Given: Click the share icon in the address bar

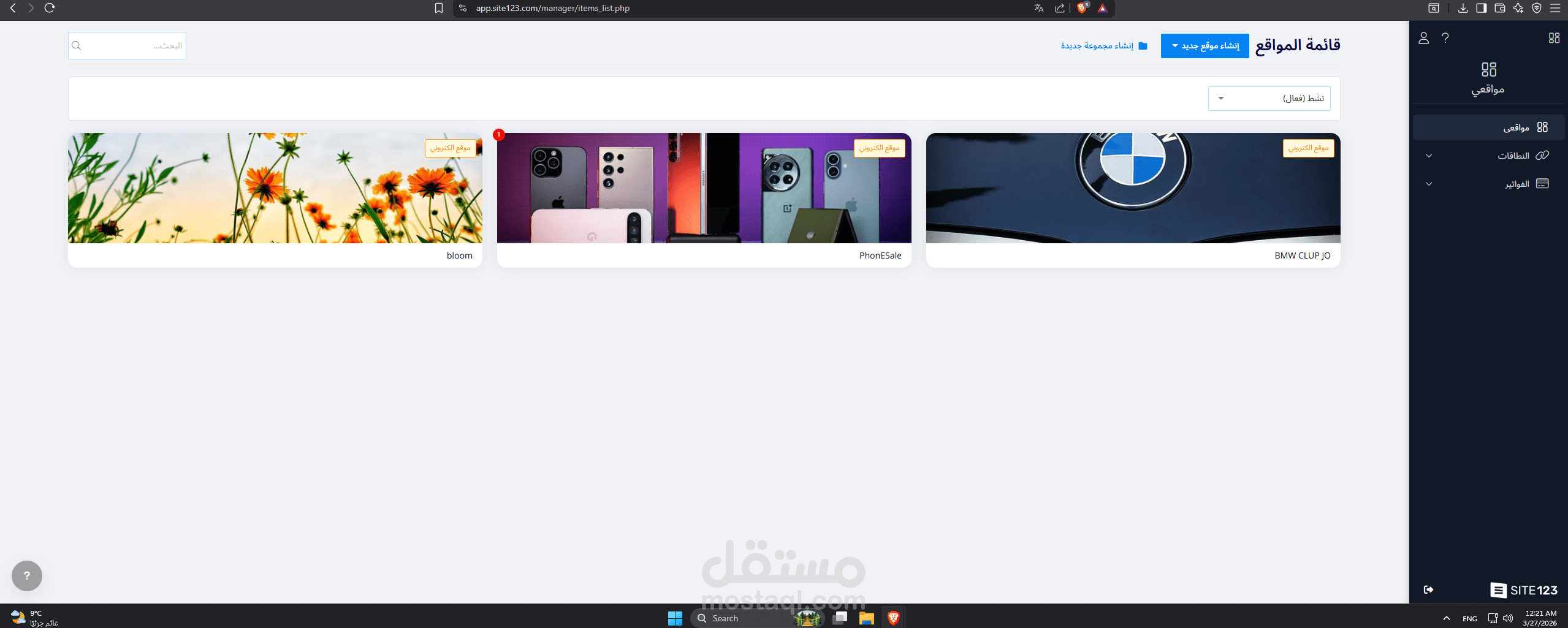Looking at the screenshot, I should [1060, 8].
